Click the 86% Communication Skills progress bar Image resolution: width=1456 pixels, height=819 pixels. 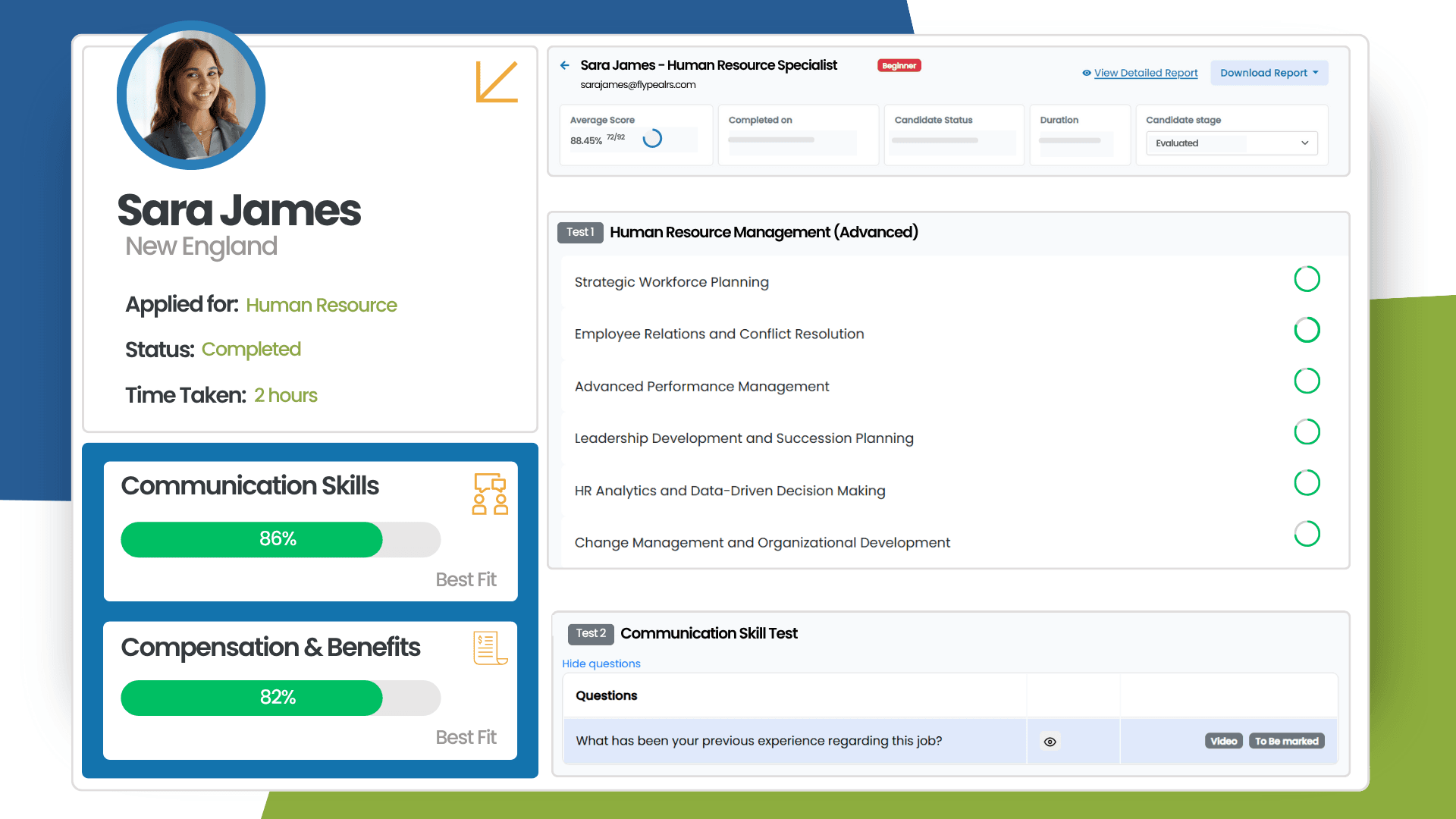click(x=277, y=539)
